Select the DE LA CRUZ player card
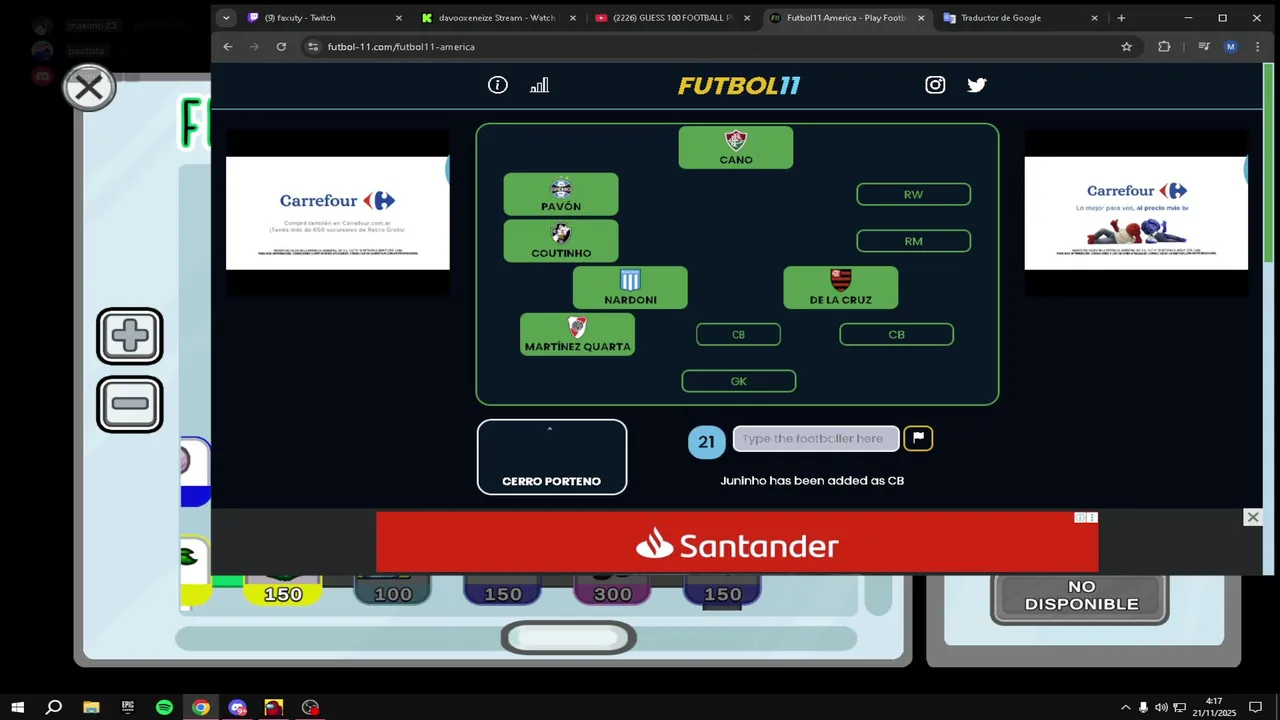Screen dimensions: 1280x720 (841, 288)
